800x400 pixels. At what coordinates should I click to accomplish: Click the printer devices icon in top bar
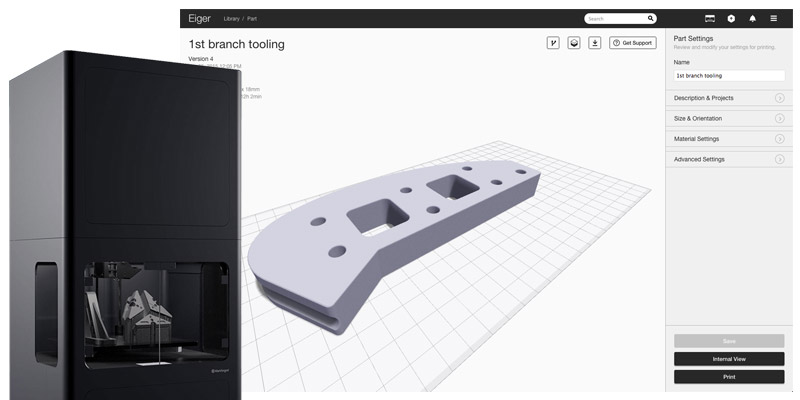coord(710,18)
